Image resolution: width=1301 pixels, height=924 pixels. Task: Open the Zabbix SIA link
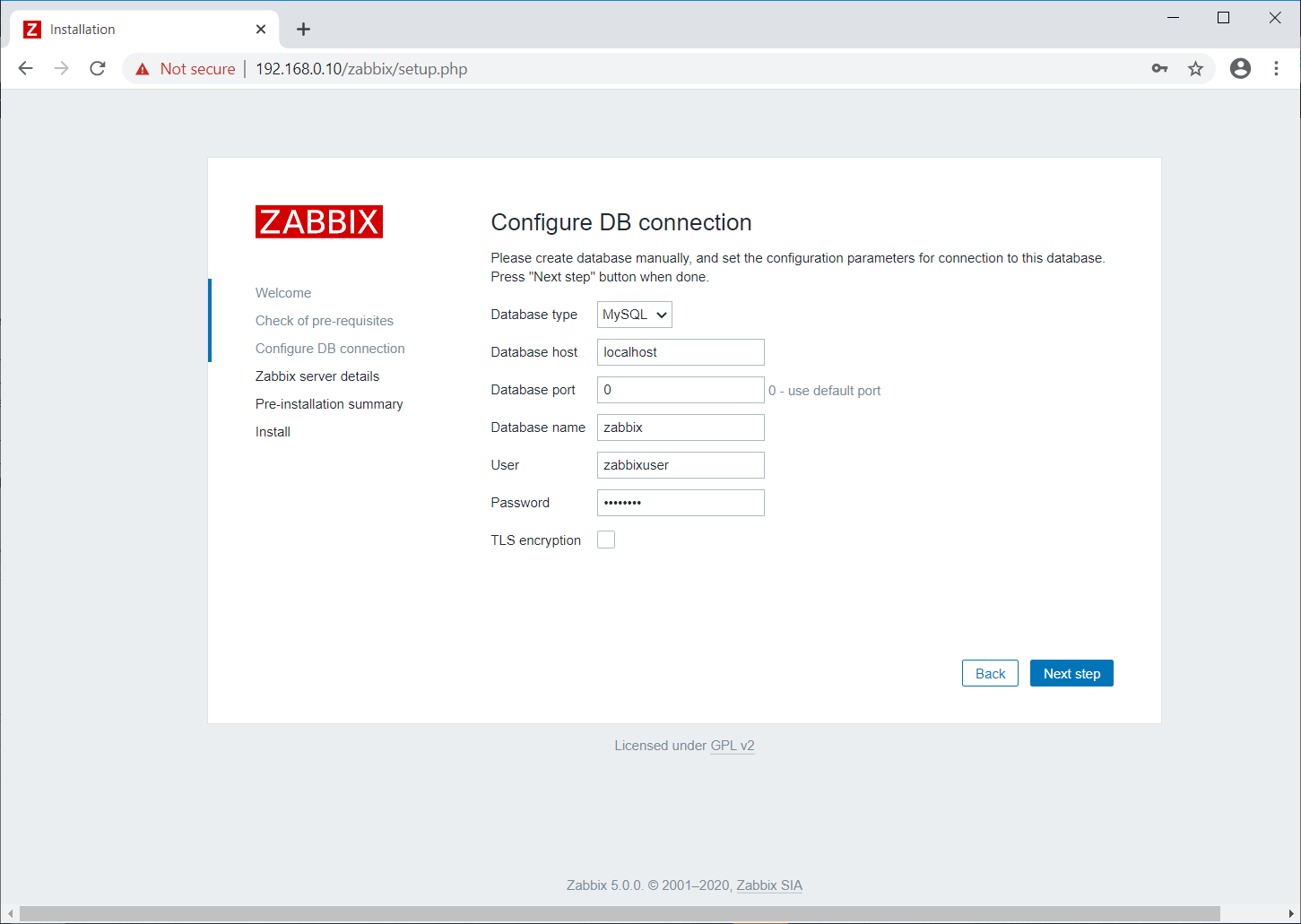(769, 885)
